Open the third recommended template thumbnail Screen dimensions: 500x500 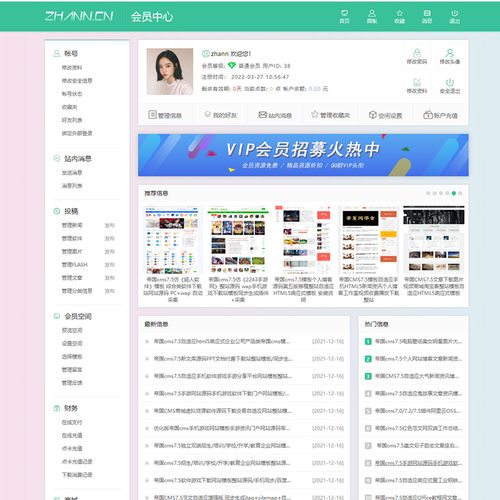coord(303,240)
